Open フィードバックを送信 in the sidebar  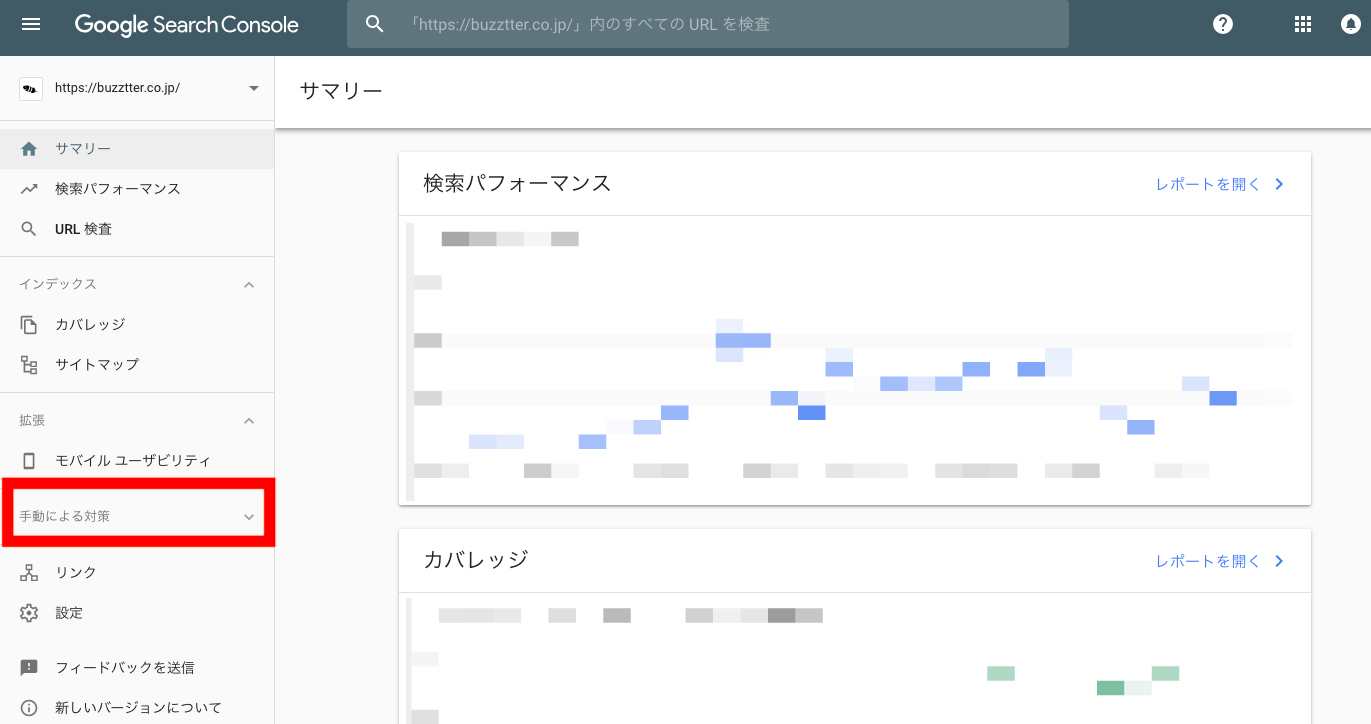coord(137,667)
